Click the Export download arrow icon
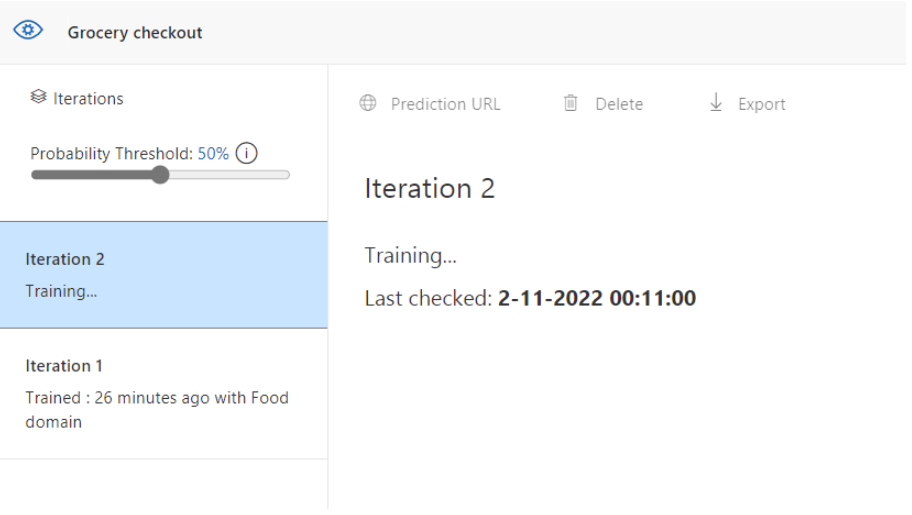 [x=716, y=102]
